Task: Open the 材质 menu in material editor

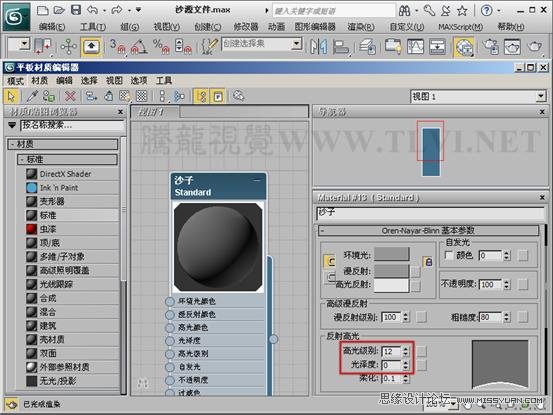Action: (40, 81)
